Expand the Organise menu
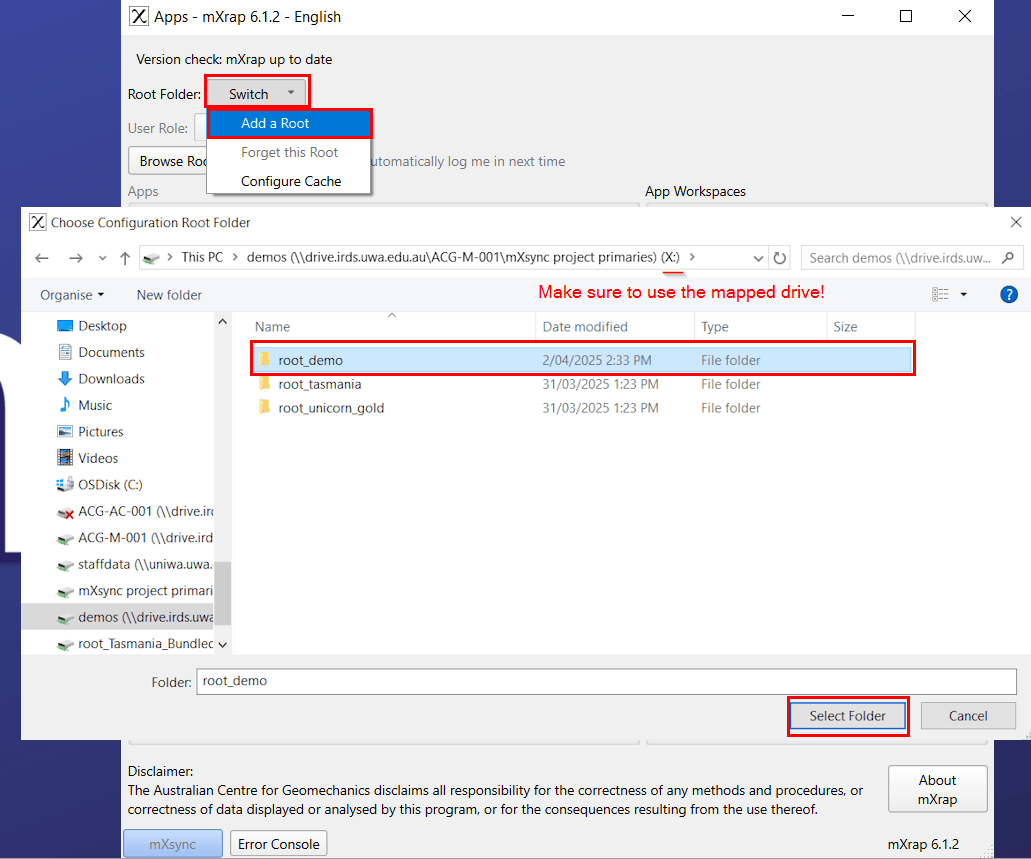The image size is (1031, 859). click(72, 295)
